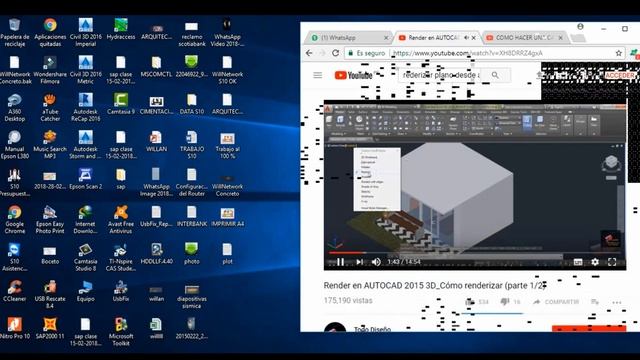The height and width of the screenshot is (360, 640).
Task: Reload the YouTube page
Action: pos(336,53)
